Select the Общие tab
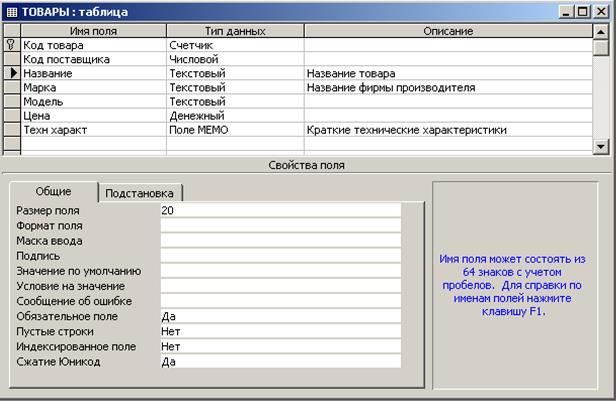Viewport: 616px width, 401px height. 53,191
